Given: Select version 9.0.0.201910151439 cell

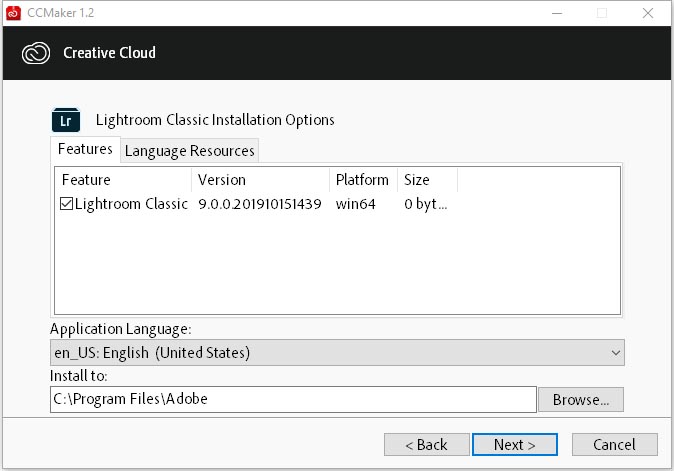Looking at the screenshot, I should (260, 204).
